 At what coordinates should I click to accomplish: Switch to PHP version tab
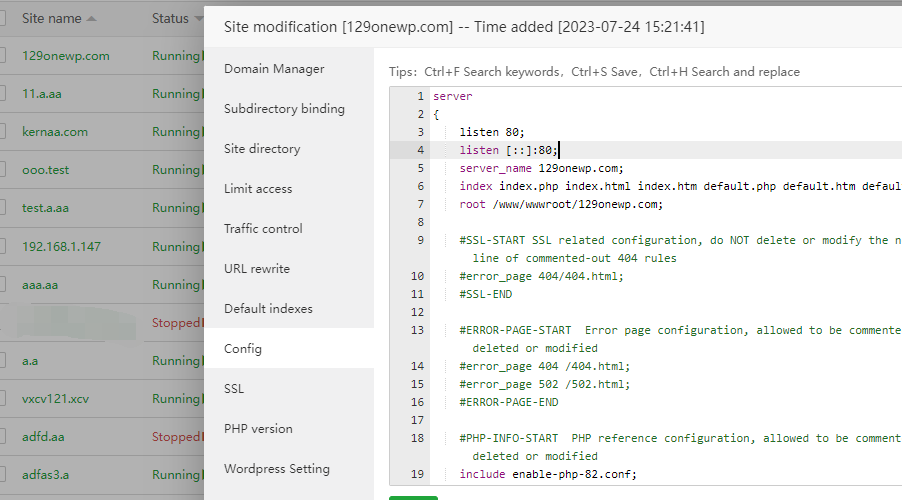click(x=258, y=429)
